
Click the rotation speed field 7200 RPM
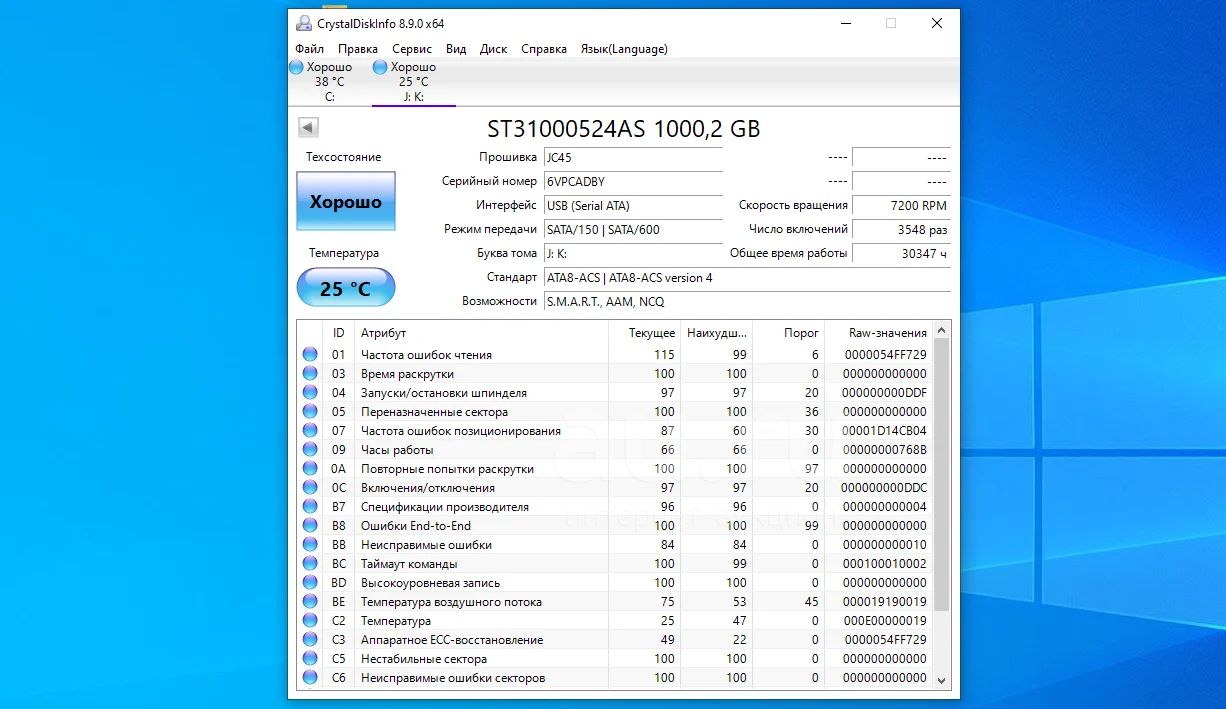(901, 206)
